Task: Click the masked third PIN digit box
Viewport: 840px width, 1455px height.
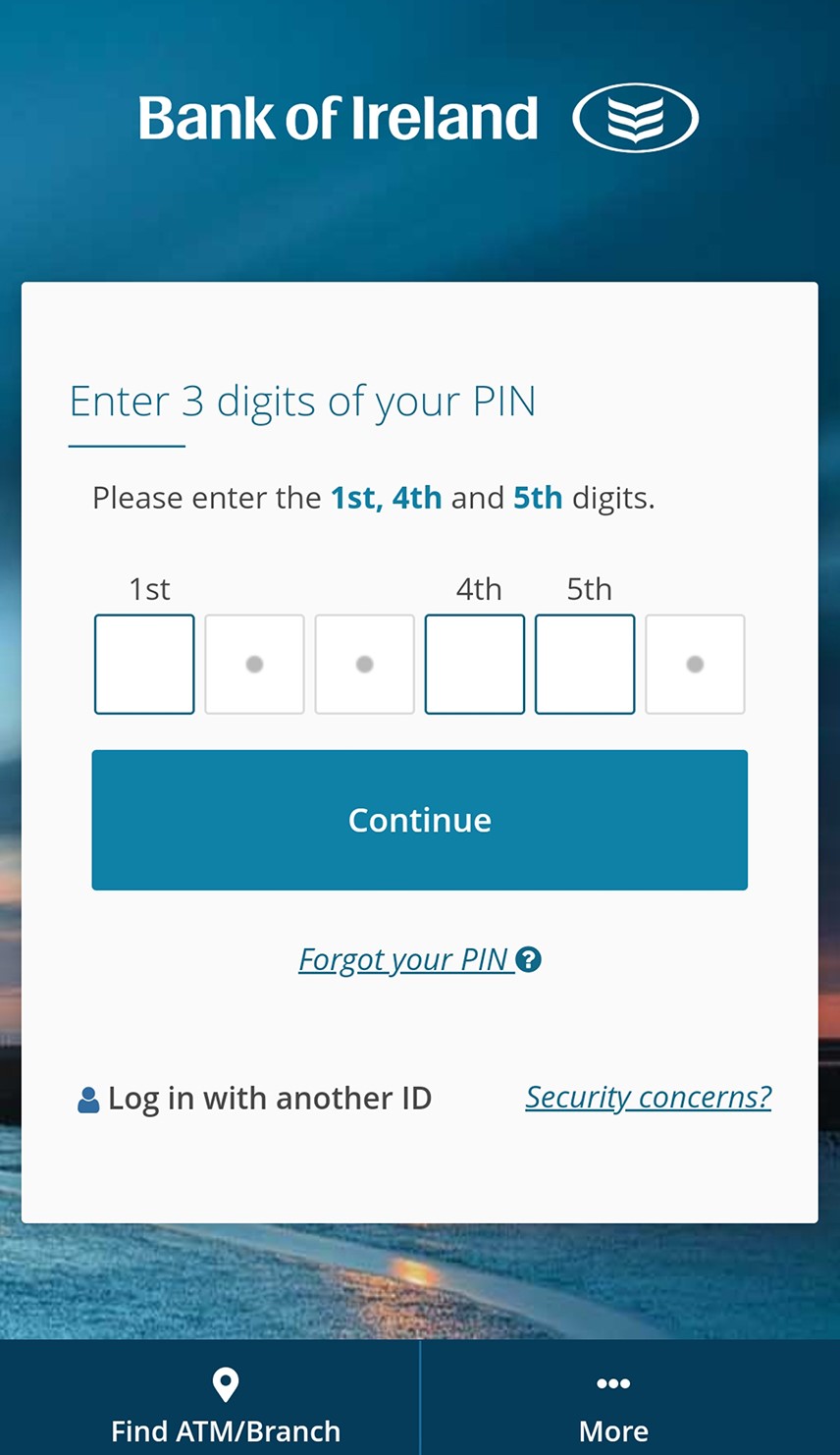Action: tap(364, 665)
